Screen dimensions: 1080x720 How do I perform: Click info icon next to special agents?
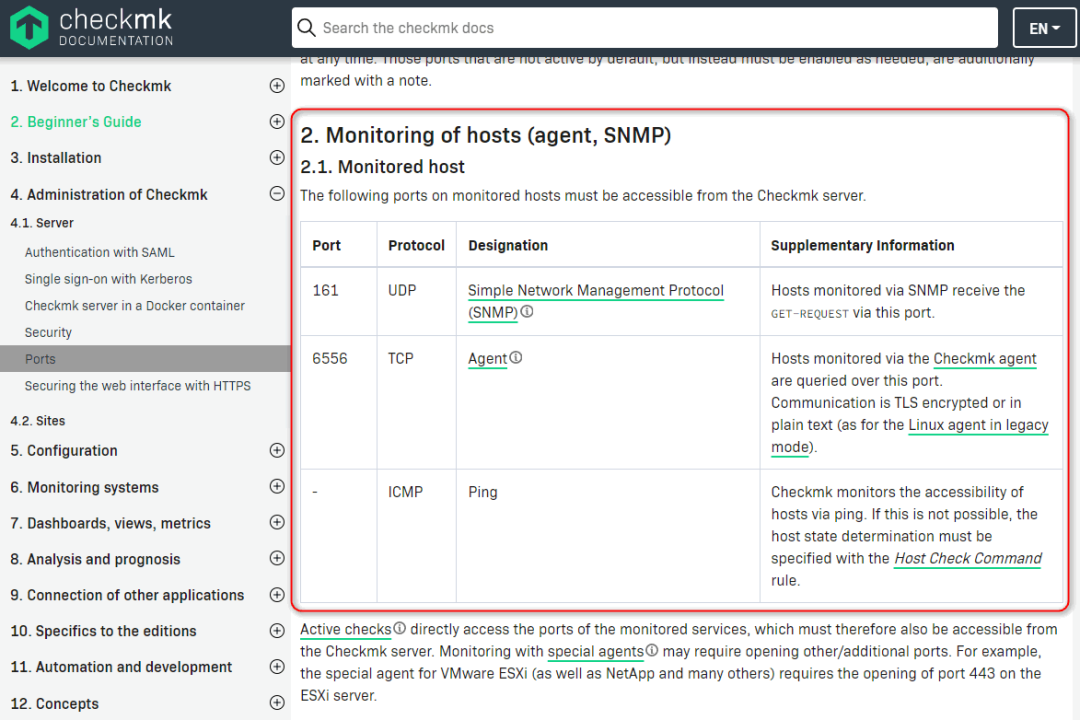click(652, 651)
